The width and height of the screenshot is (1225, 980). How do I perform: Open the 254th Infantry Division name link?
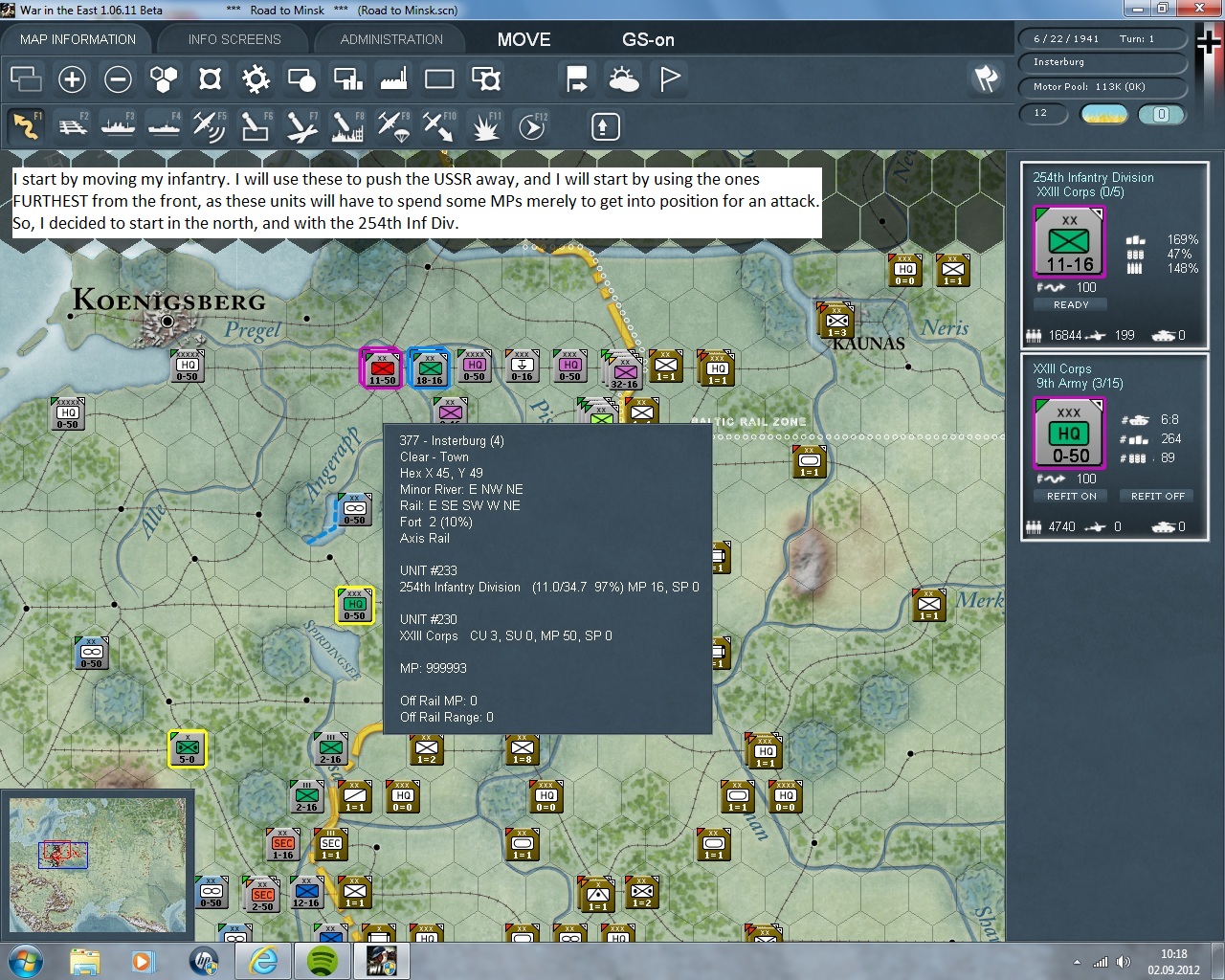point(1093,177)
